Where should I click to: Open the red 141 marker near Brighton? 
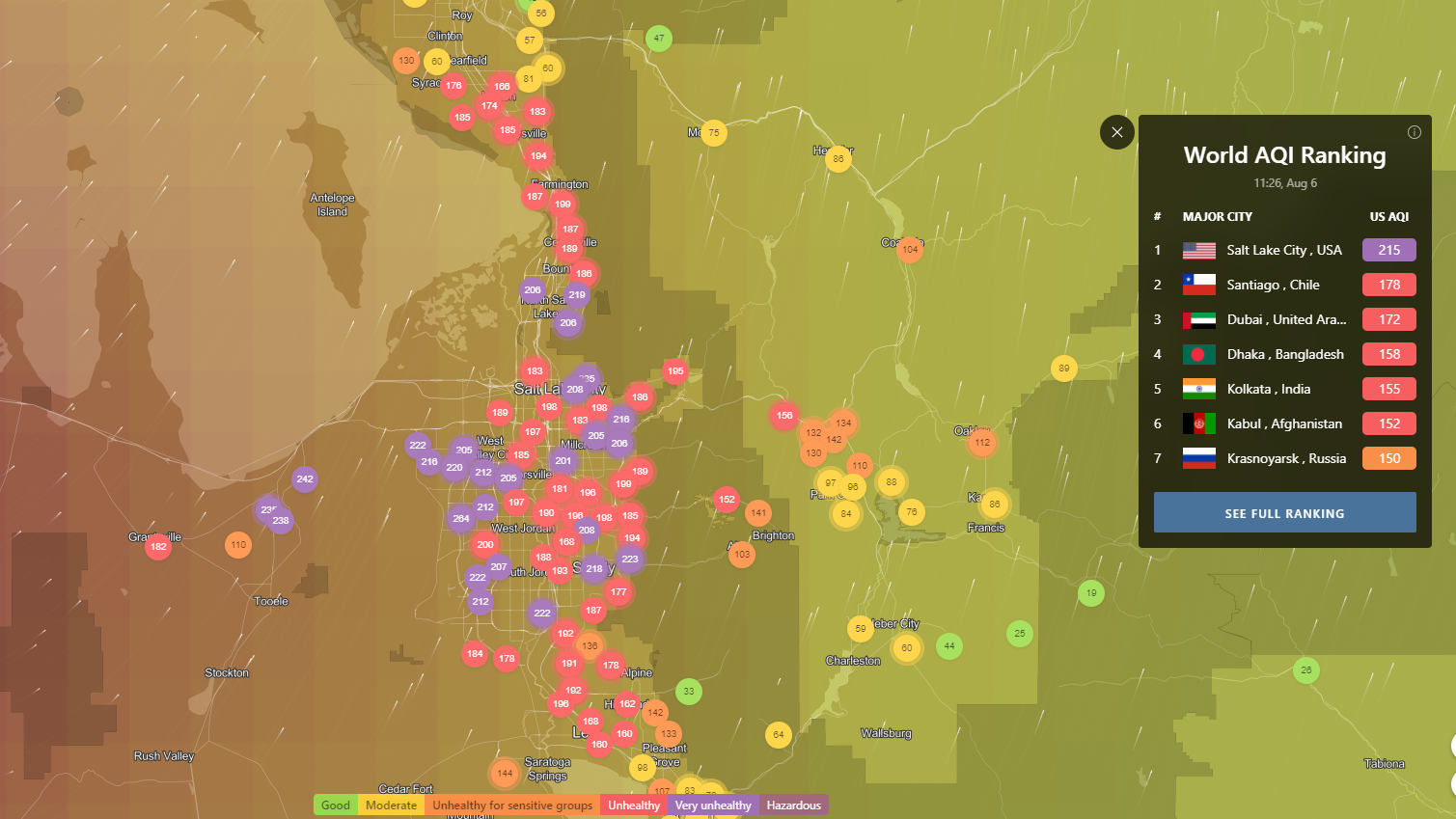(758, 513)
